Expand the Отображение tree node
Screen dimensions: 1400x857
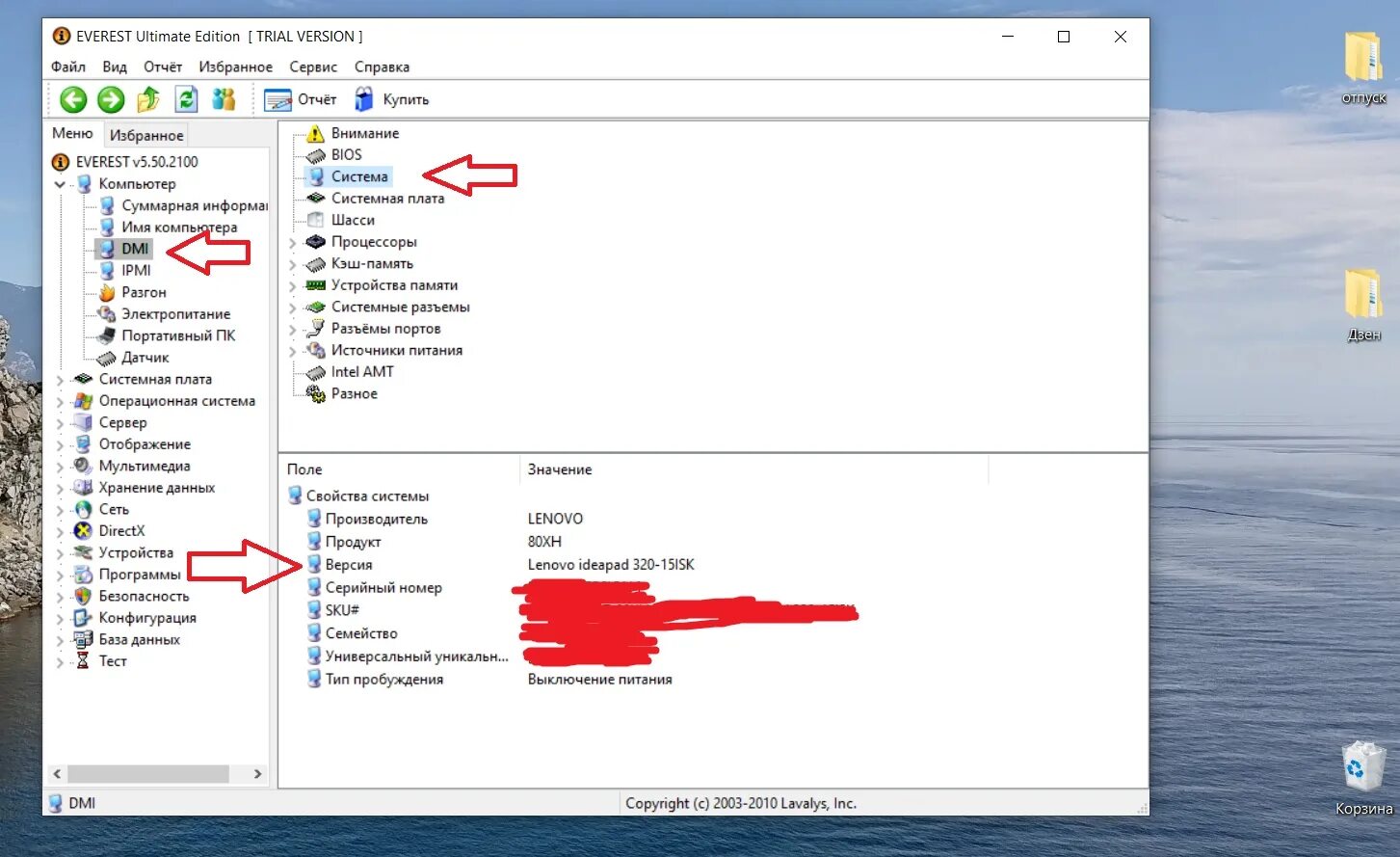60,444
